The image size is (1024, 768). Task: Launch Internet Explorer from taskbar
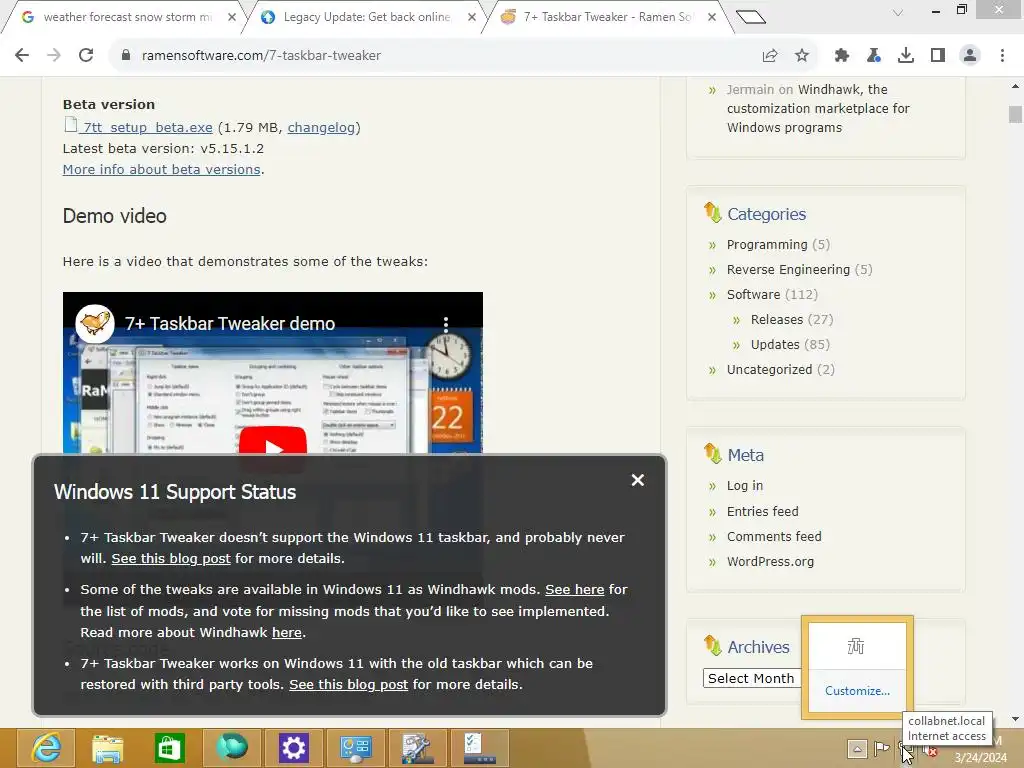pyautogui.click(x=46, y=748)
